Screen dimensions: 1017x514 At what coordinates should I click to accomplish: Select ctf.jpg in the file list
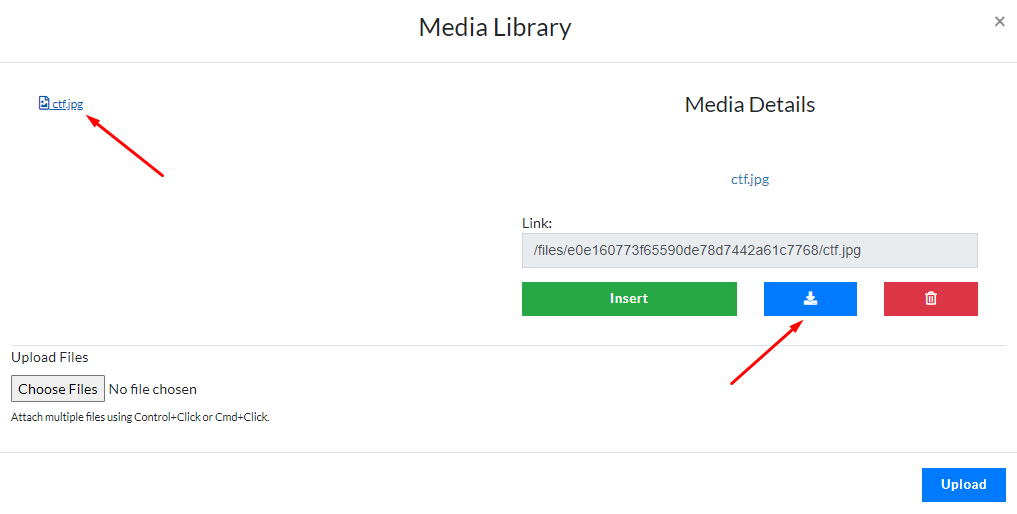tap(67, 104)
